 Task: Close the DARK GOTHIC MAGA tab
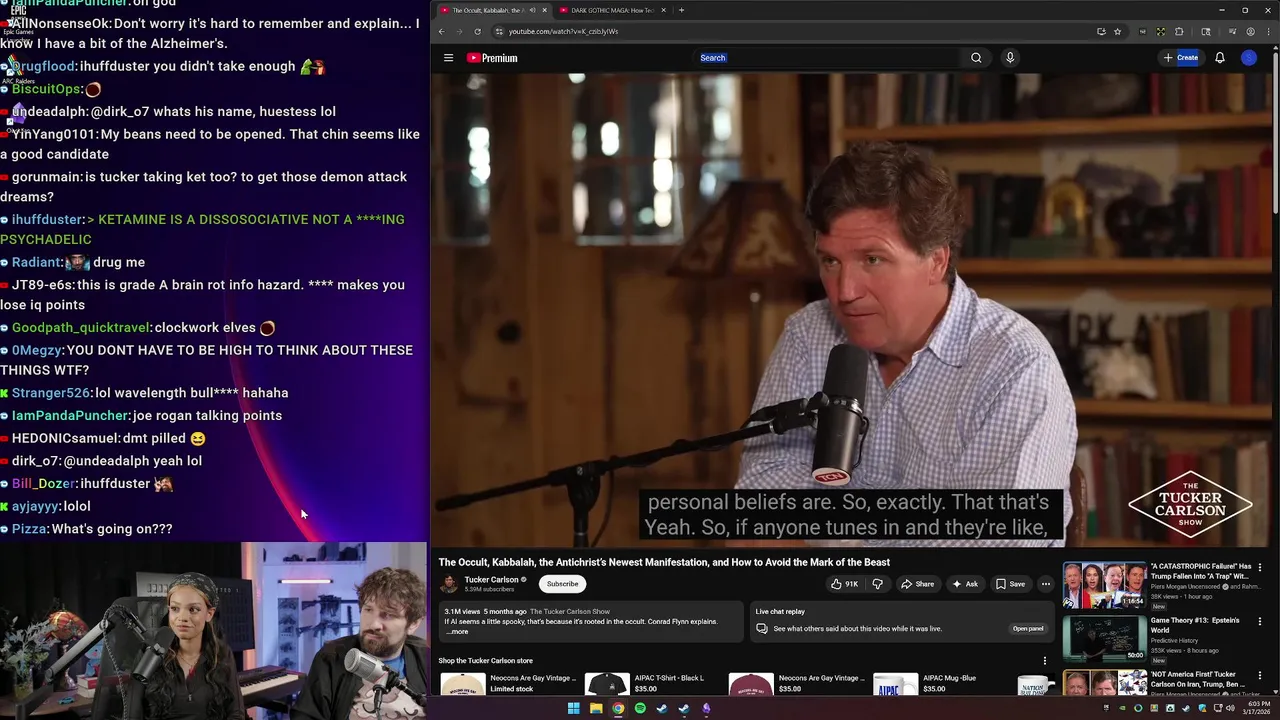(x=663, y=10)
